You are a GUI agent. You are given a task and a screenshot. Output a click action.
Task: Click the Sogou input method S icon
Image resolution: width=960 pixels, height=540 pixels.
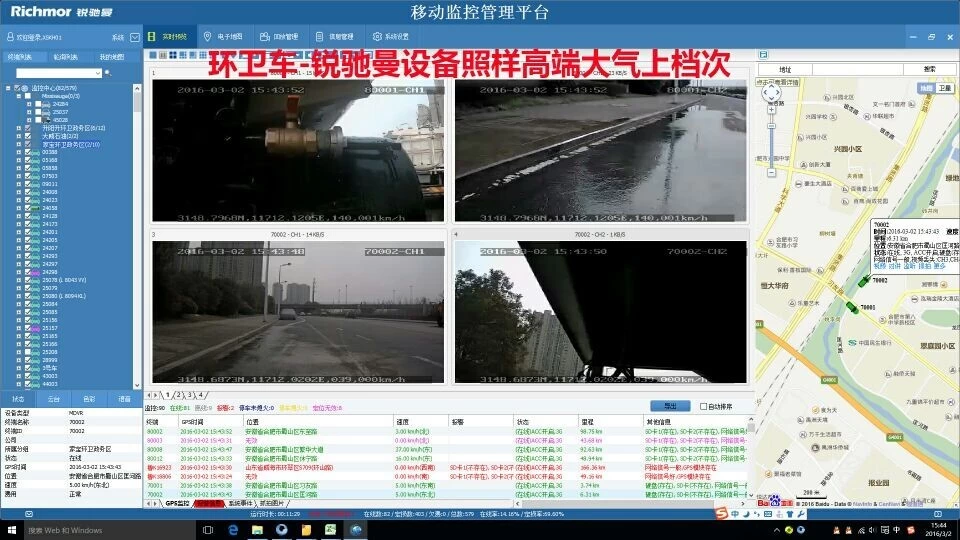coord(722,513)
